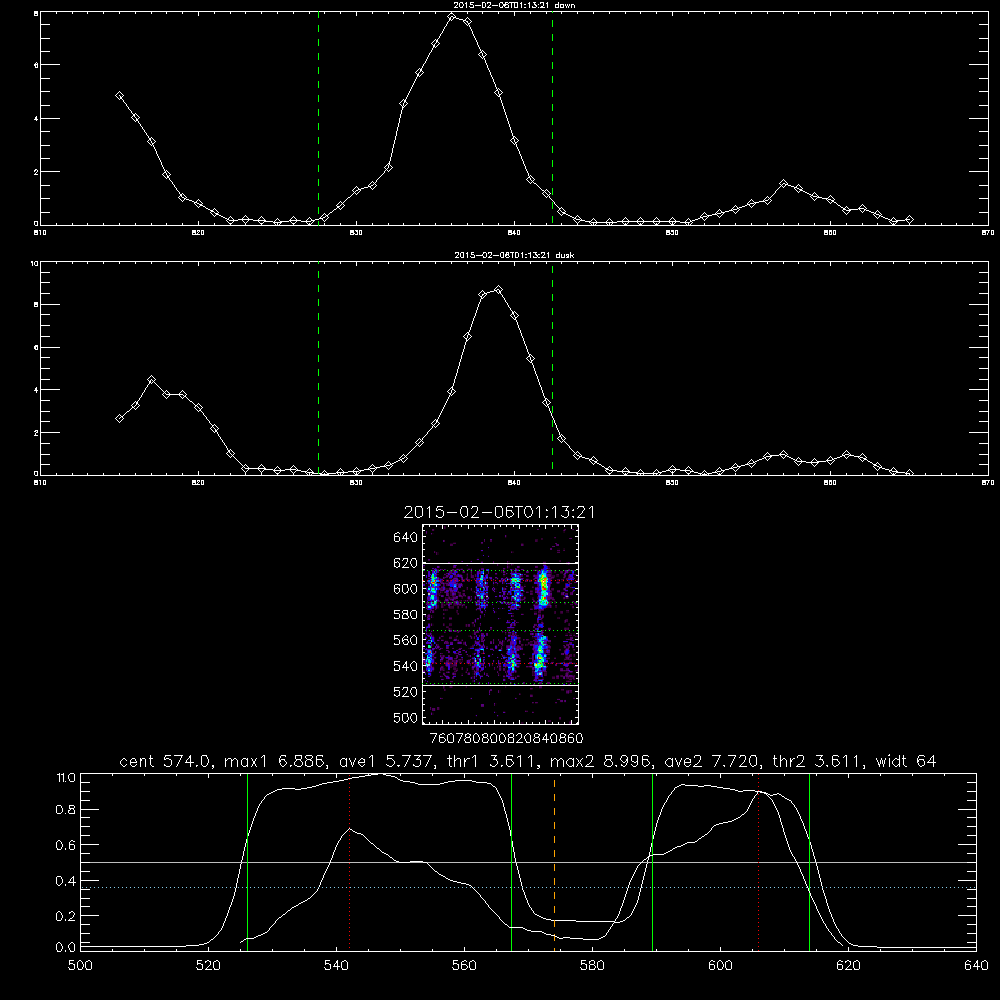This screenshot has height=1000, width=1000.
Task: Click the orange dashed center line in the bottom plot
Action: pos(554,861)
